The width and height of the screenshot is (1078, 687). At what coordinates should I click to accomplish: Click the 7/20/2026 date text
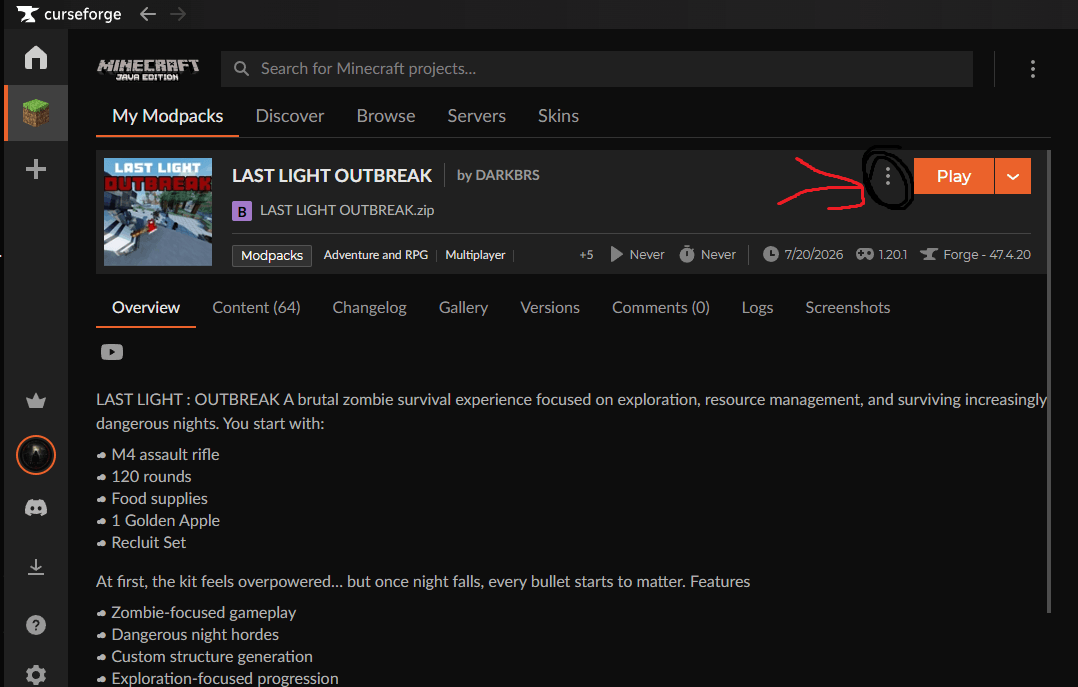tap(813, 255)
